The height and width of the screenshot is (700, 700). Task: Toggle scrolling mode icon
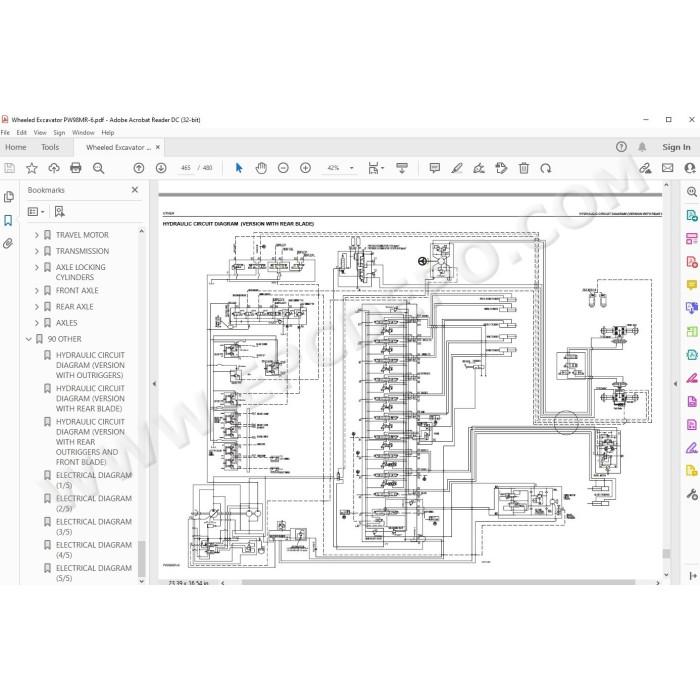click(402, 168)
